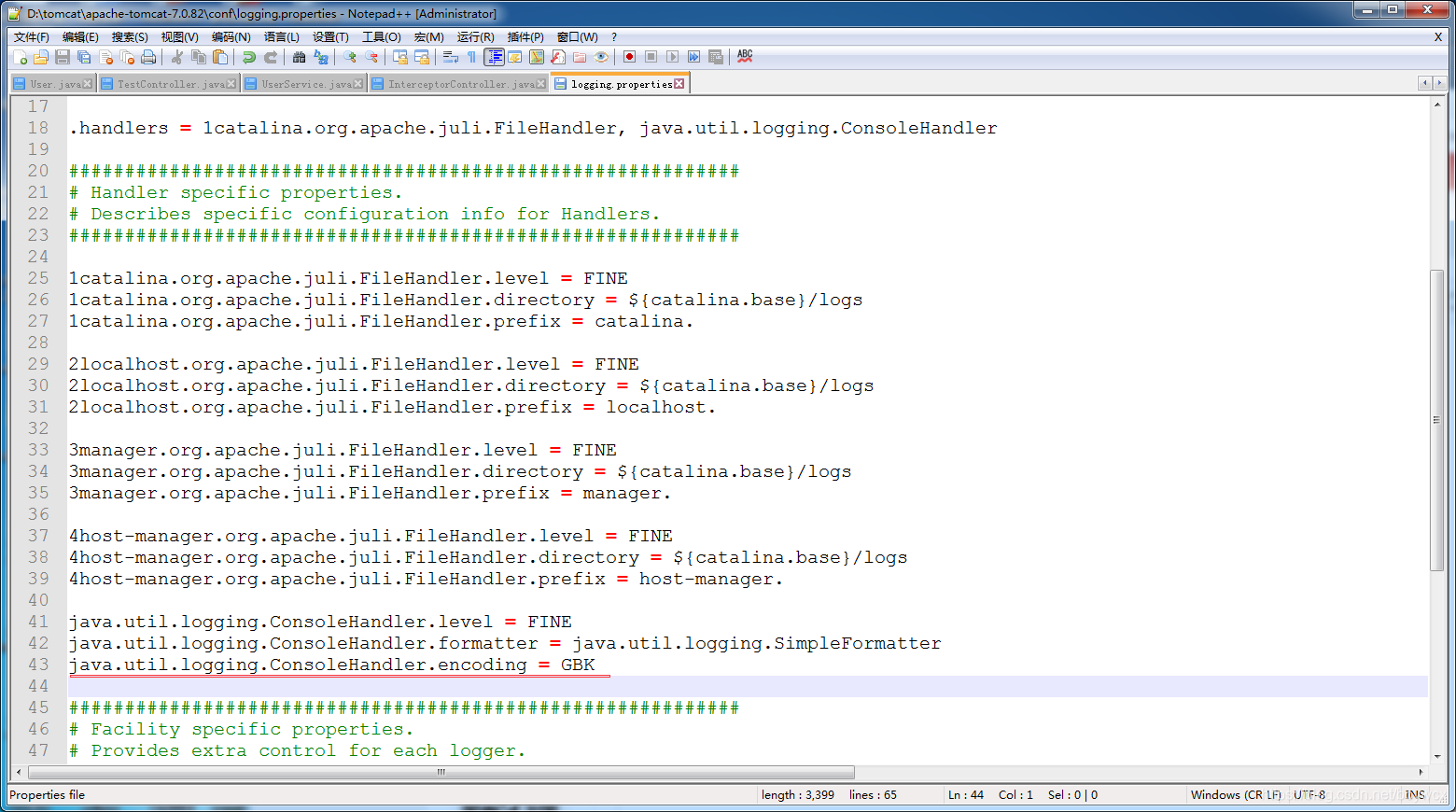
Task: Click line number 43 in margin
Action: 38,665
